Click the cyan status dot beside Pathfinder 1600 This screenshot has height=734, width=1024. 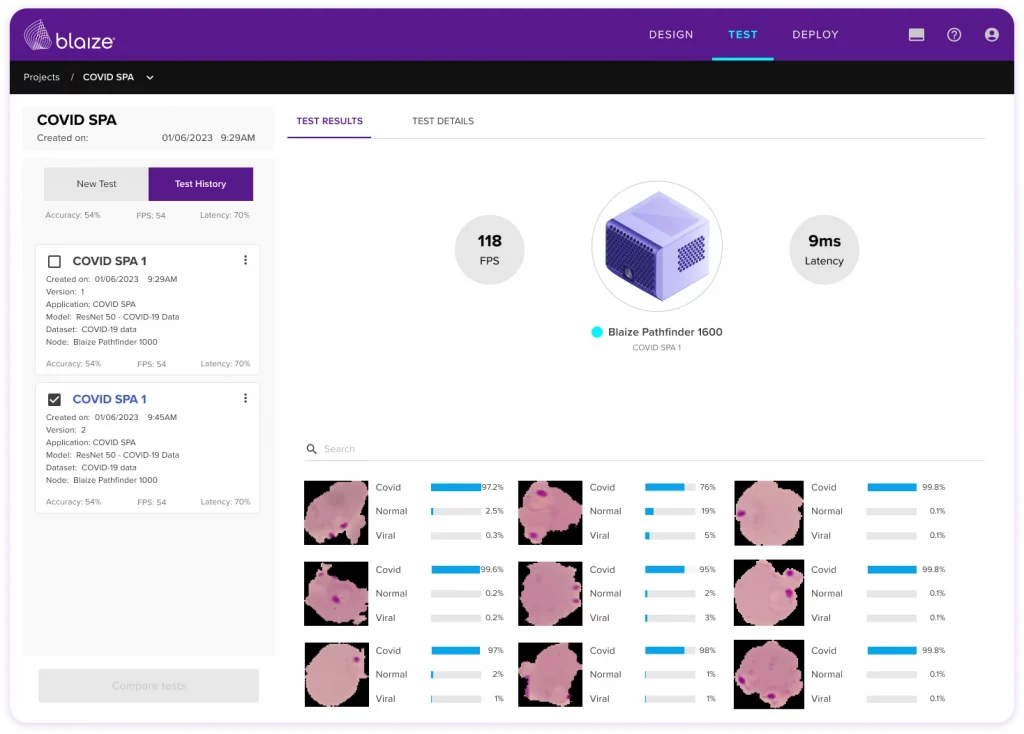pyautogui.click(x=597, y=332)
